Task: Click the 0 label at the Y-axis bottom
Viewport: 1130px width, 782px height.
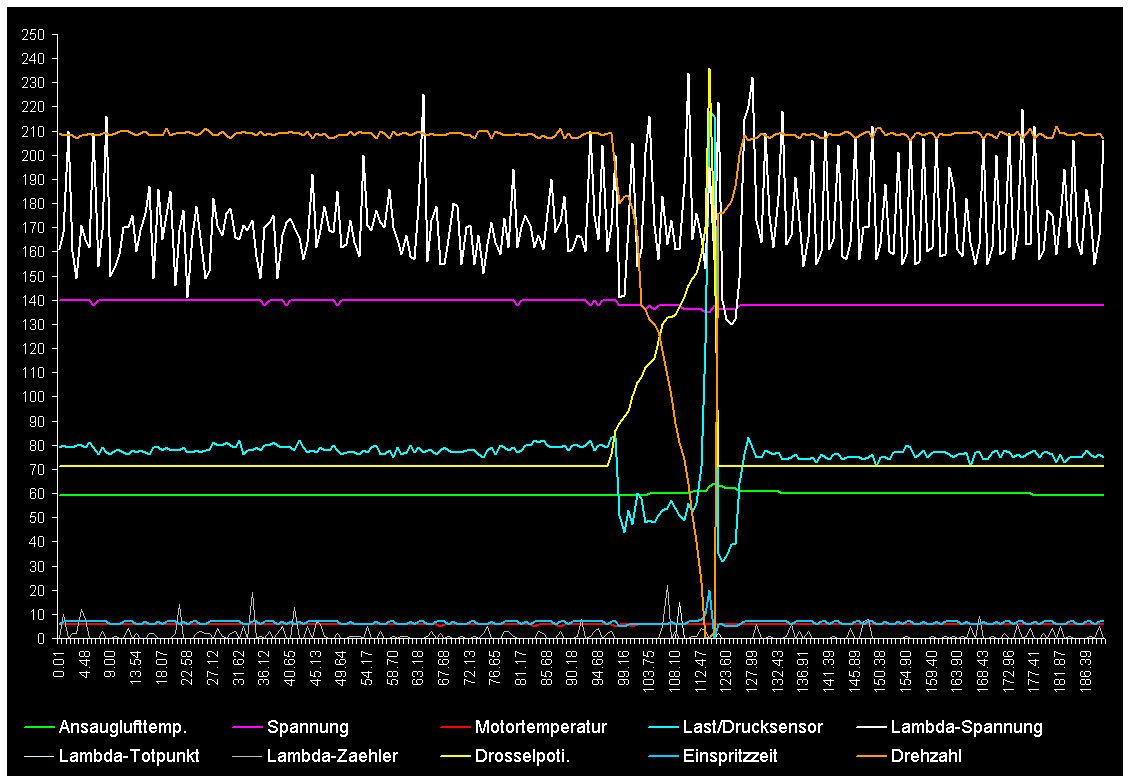Action: point(41,638)
